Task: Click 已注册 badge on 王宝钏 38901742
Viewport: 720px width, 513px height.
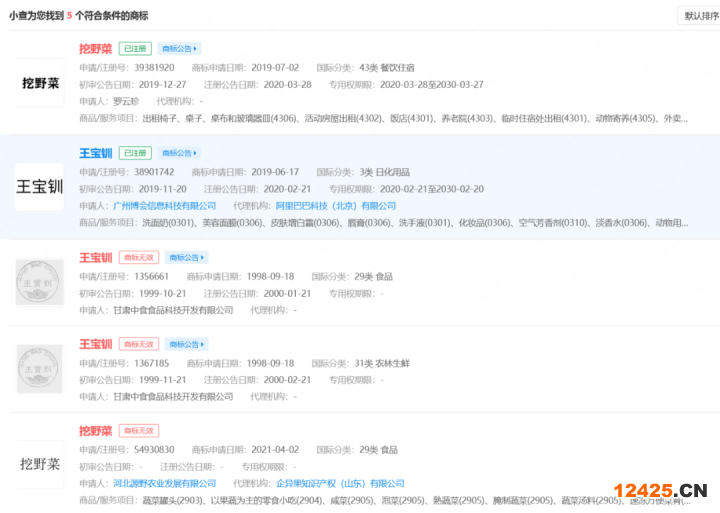Action: (135, 153)
